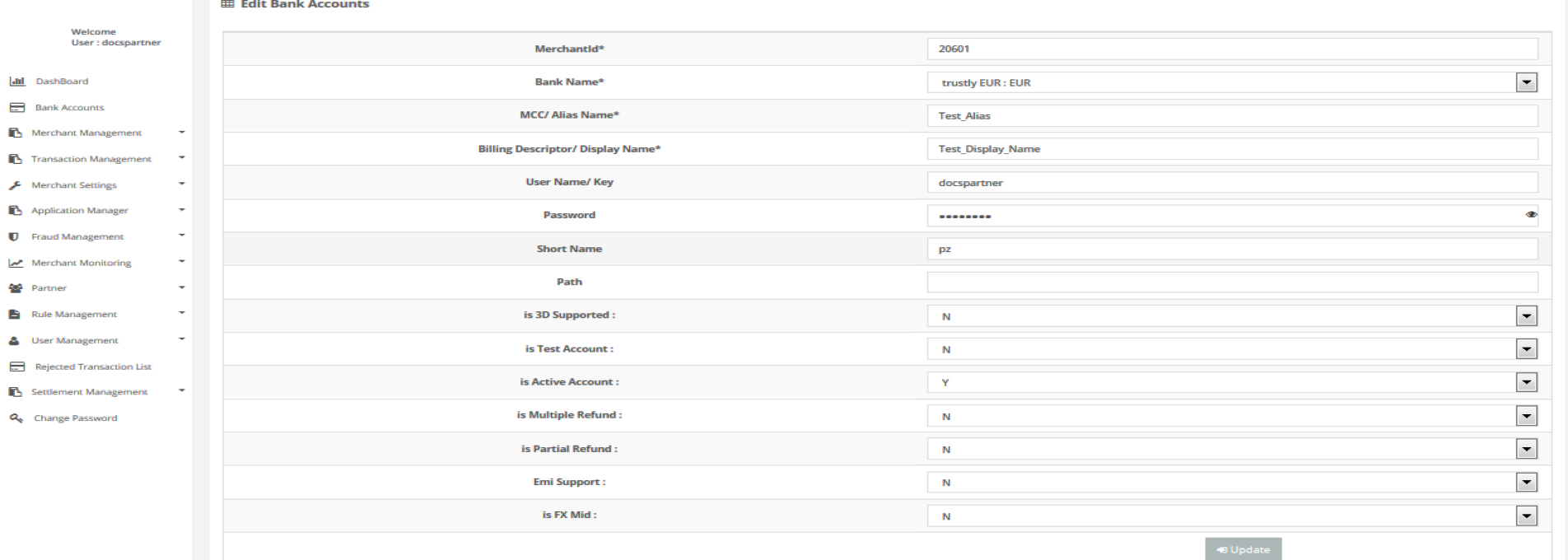Open Rejected Transaction List link

point(92,366)
